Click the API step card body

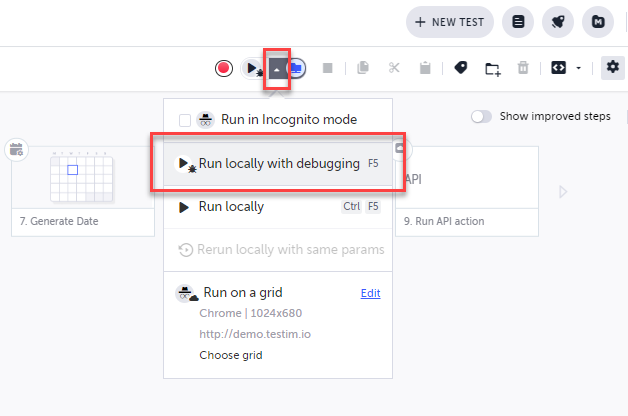[467, 177]
